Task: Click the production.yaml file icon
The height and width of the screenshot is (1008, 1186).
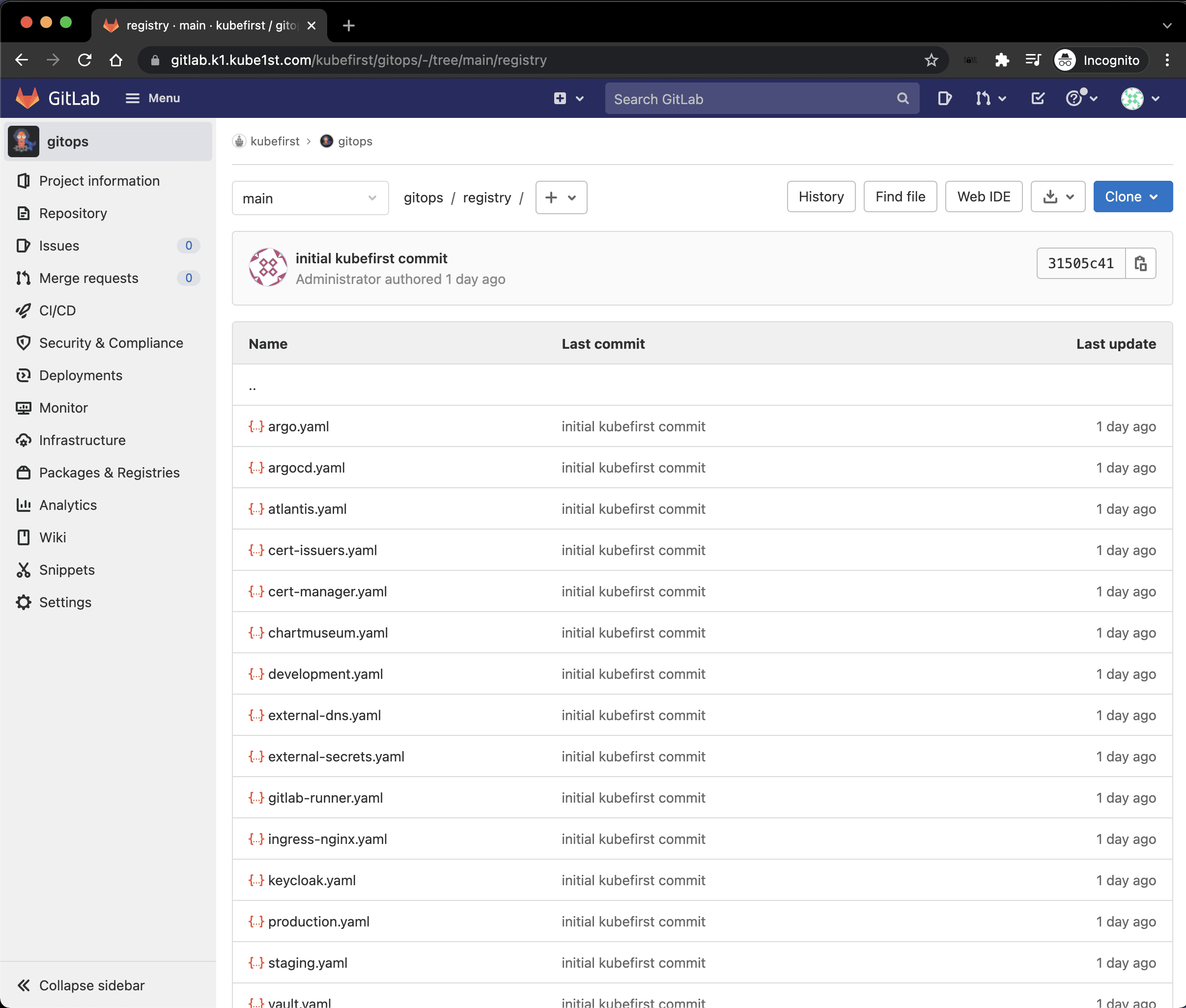Action: click(x=256, y=922)
